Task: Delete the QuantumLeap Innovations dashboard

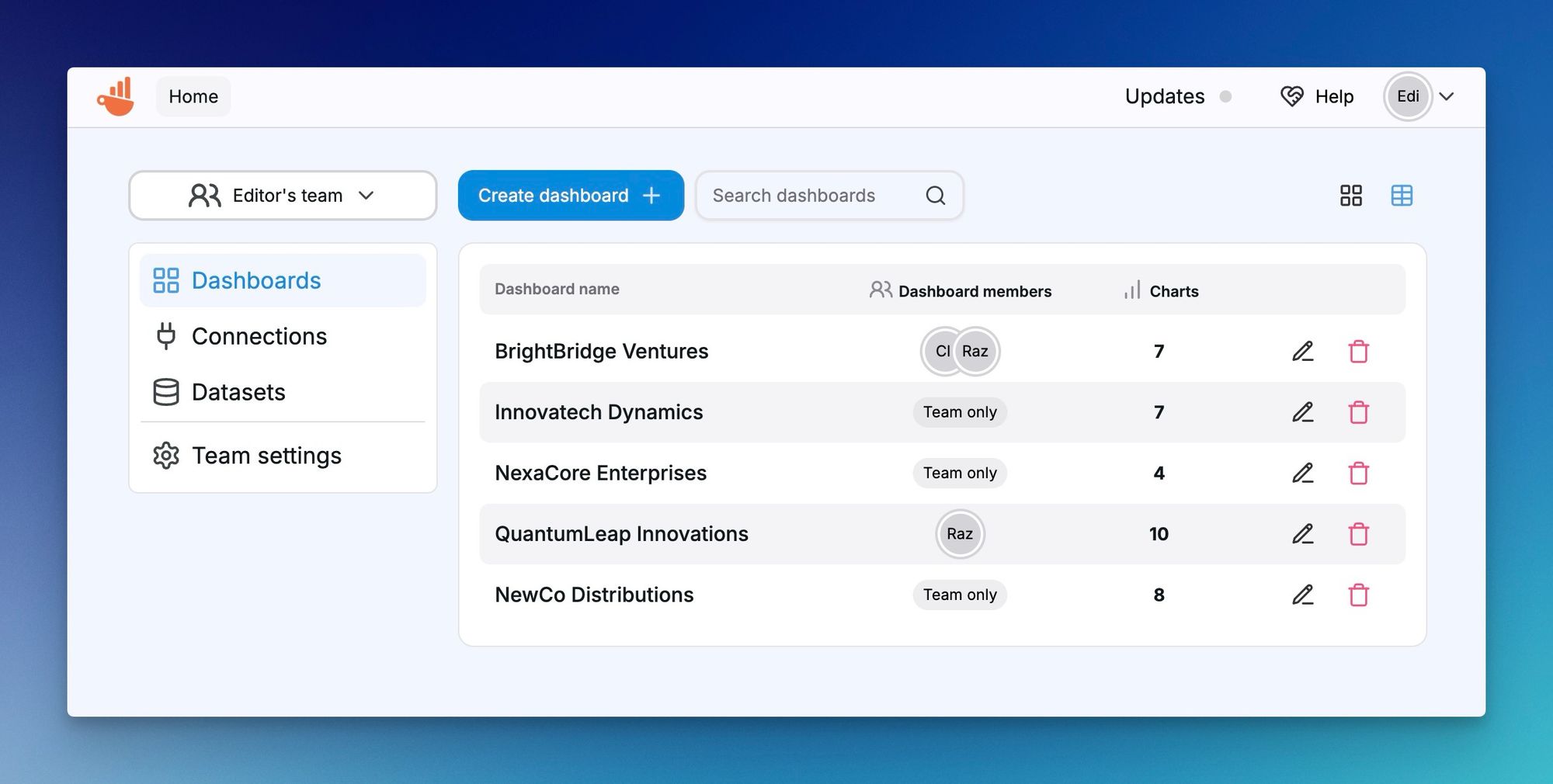Action: [x=1359, y=534]
